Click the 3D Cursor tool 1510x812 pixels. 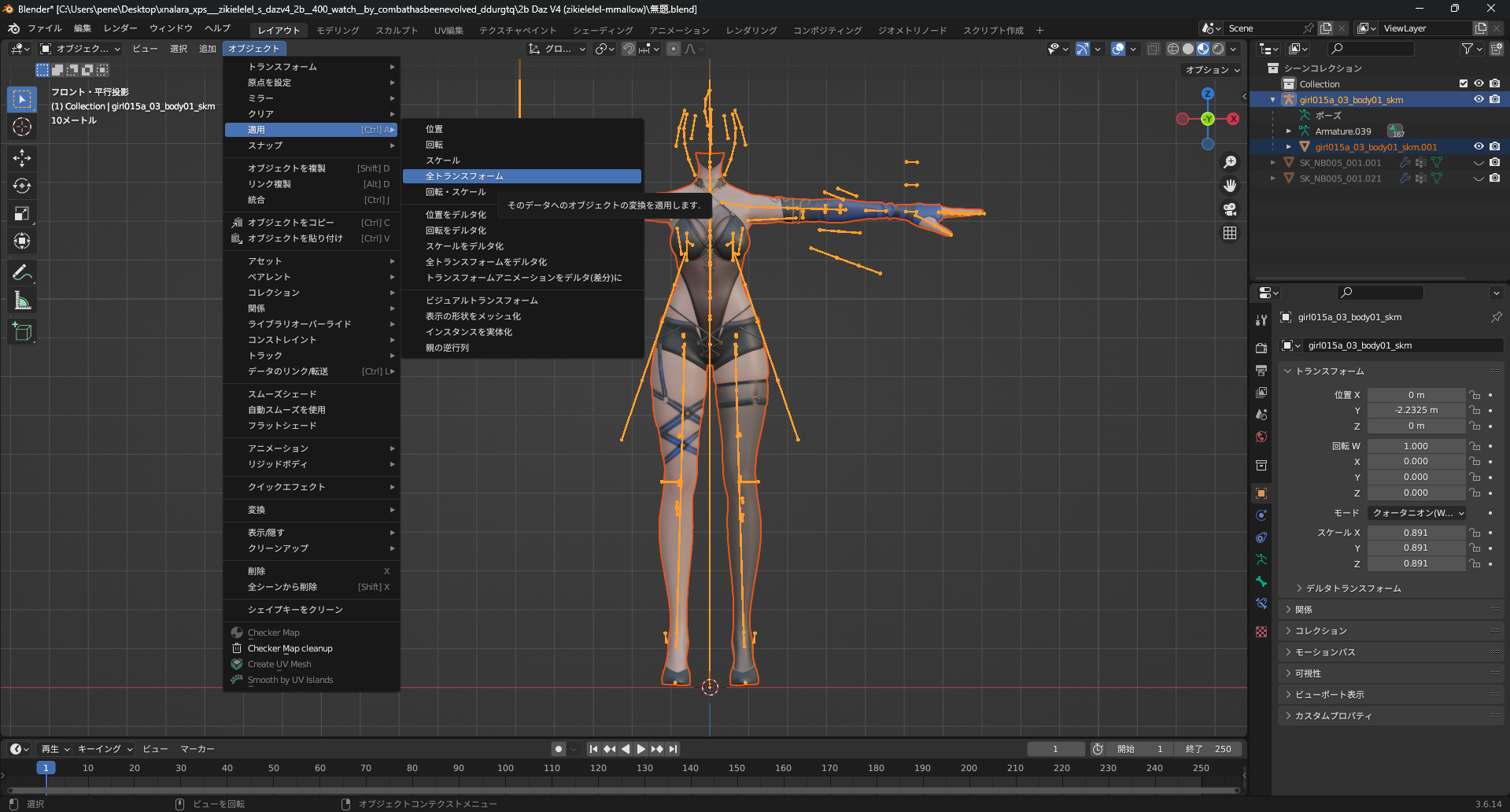[x=22, y=127]
